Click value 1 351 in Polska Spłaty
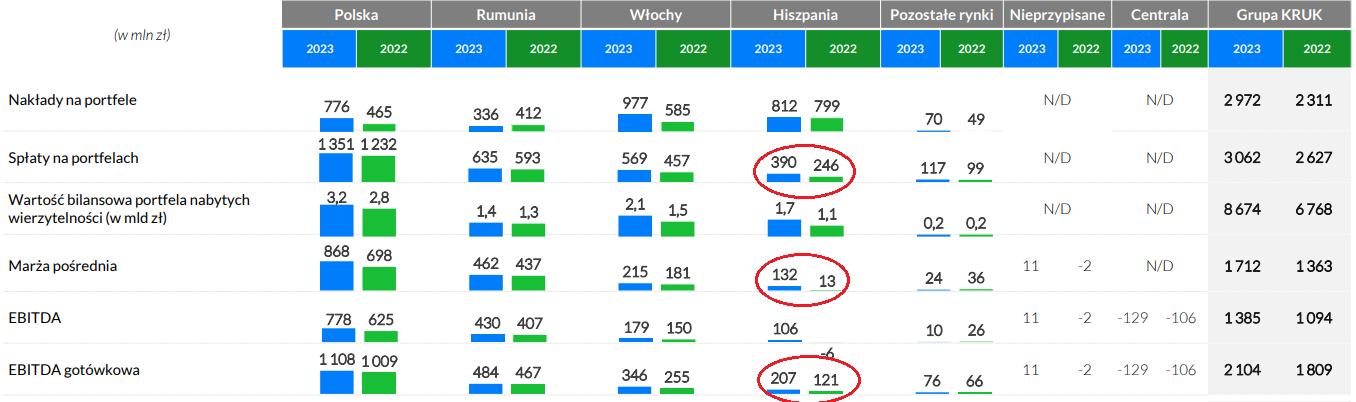 coord(336,142)
